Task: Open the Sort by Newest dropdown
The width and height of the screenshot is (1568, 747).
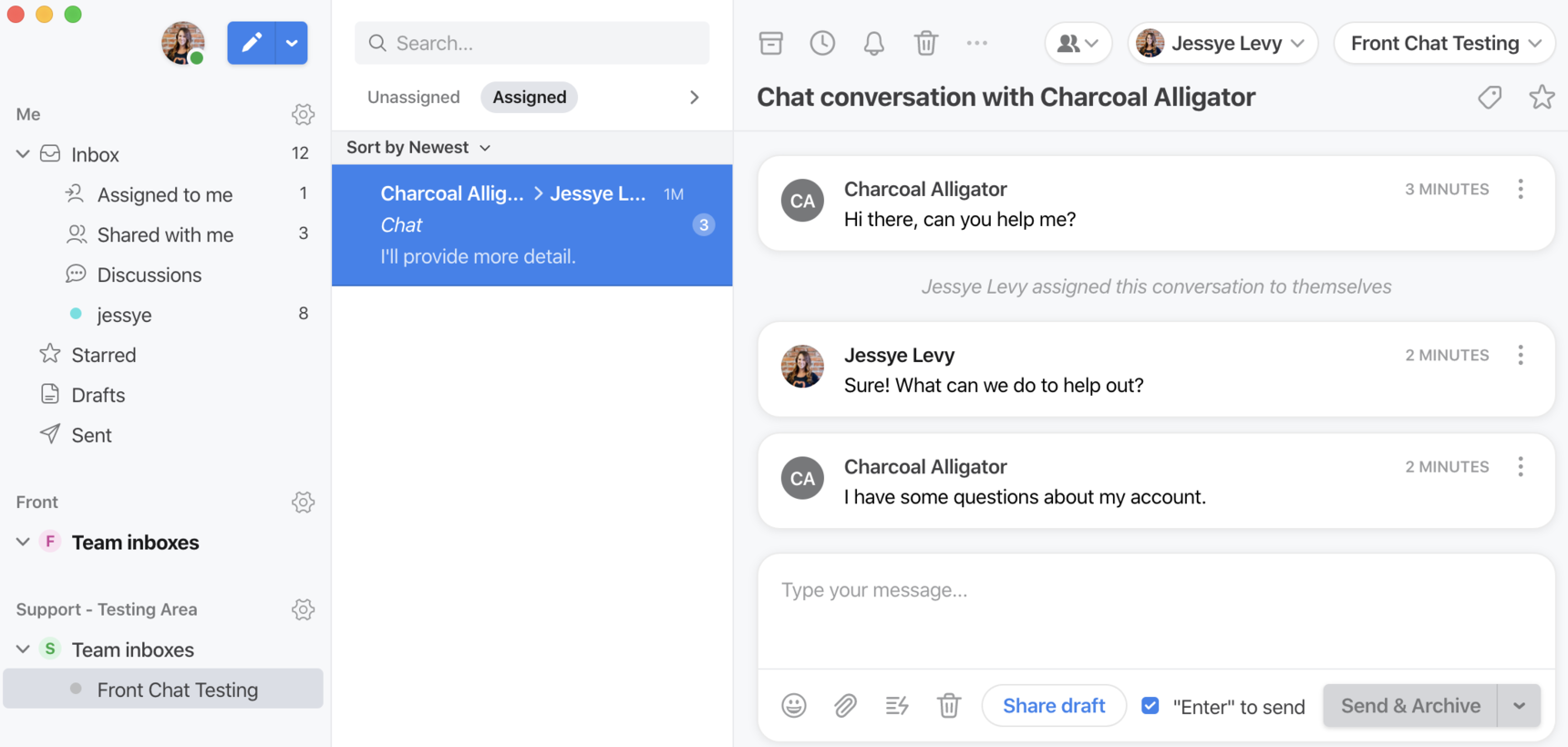Action: (418, 148)
